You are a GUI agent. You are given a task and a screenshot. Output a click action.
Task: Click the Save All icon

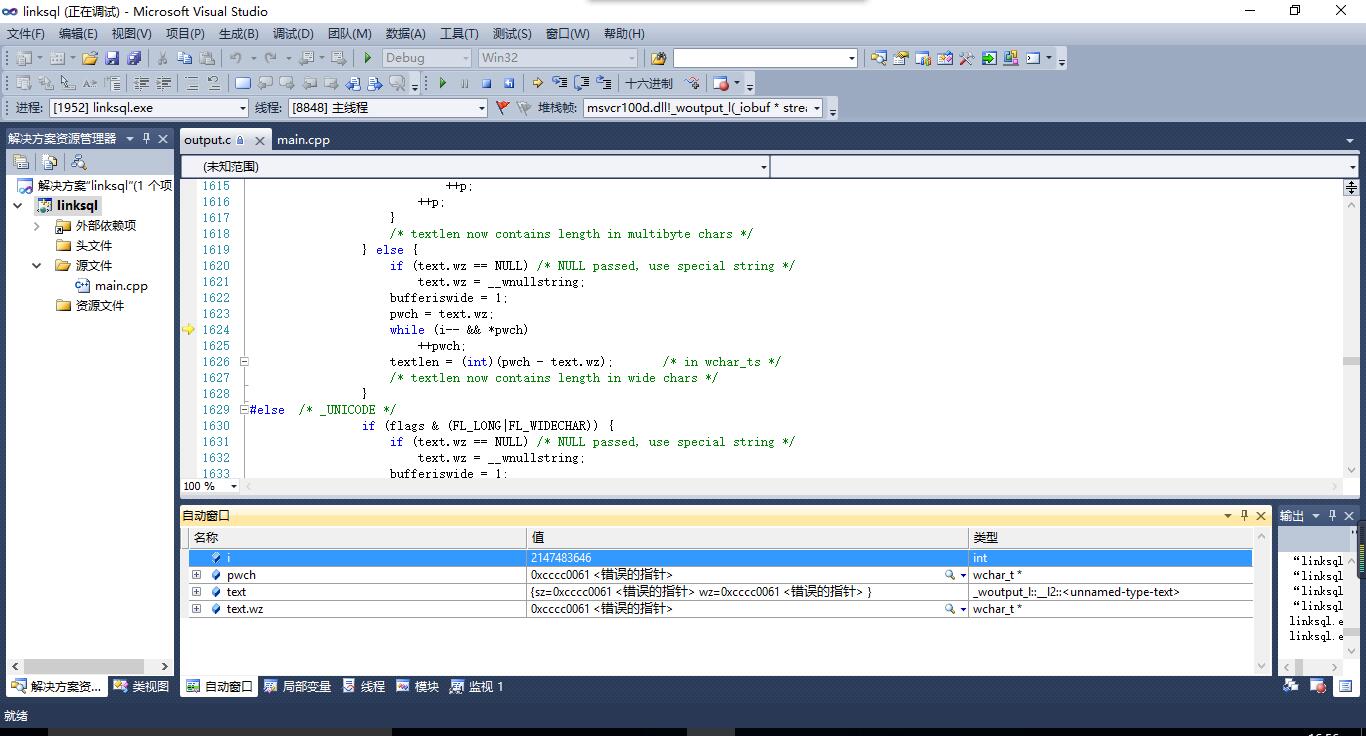134,58
